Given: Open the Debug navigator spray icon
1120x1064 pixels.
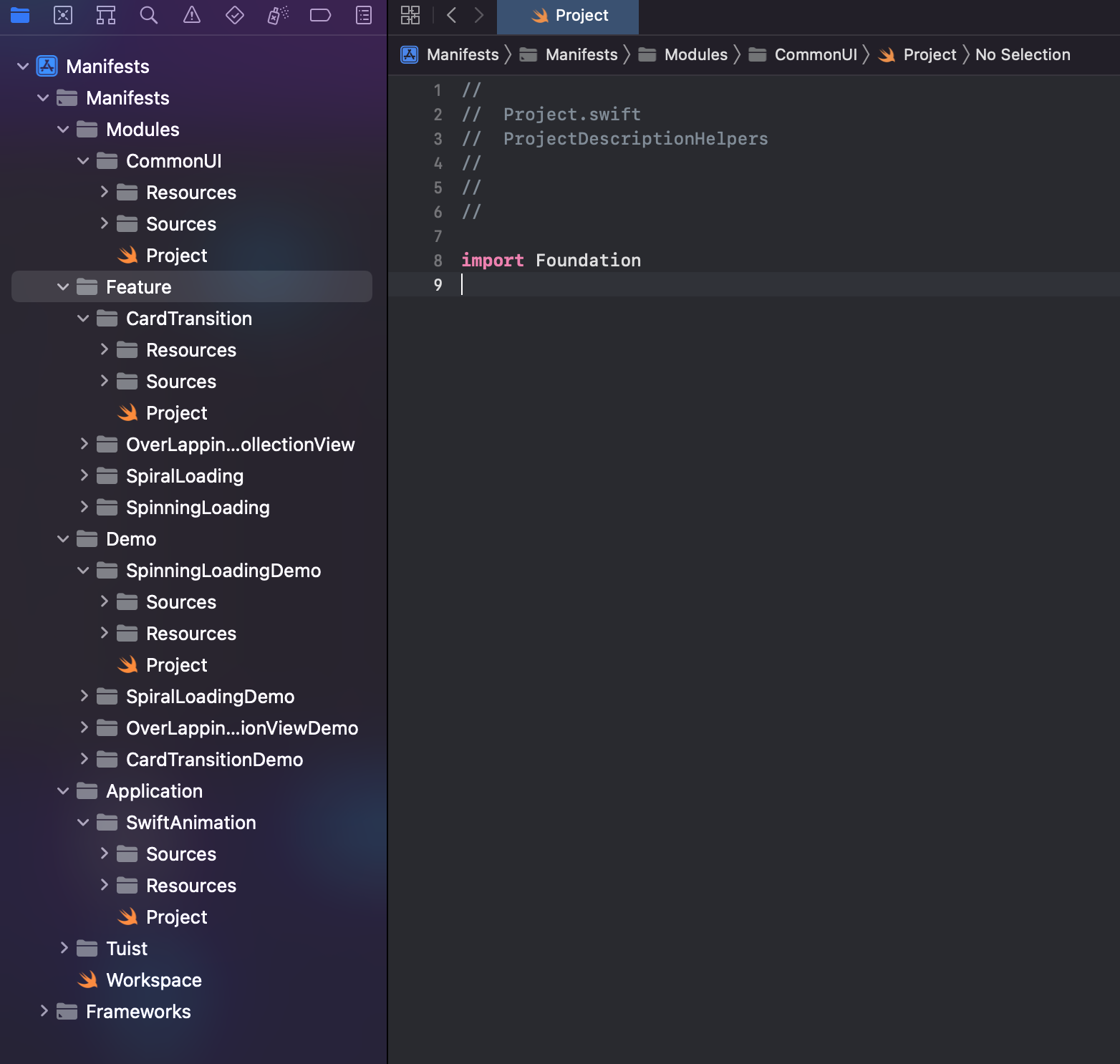Looking at the screenshot, I should click(278, 15).
